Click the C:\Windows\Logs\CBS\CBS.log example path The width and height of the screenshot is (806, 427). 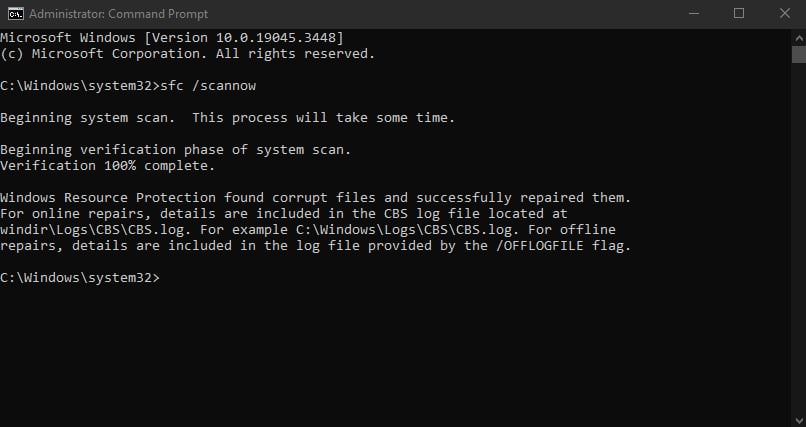(398, 229)
